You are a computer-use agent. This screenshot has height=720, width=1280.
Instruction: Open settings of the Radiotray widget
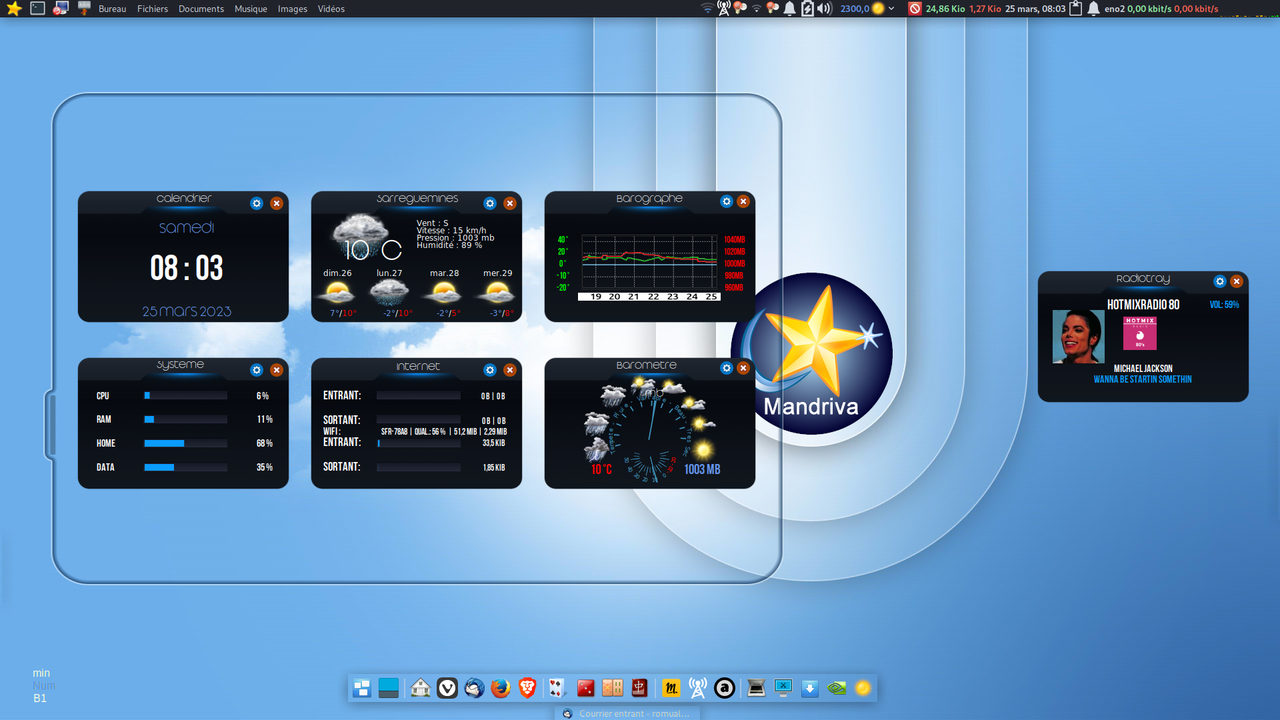point(1220,282)
